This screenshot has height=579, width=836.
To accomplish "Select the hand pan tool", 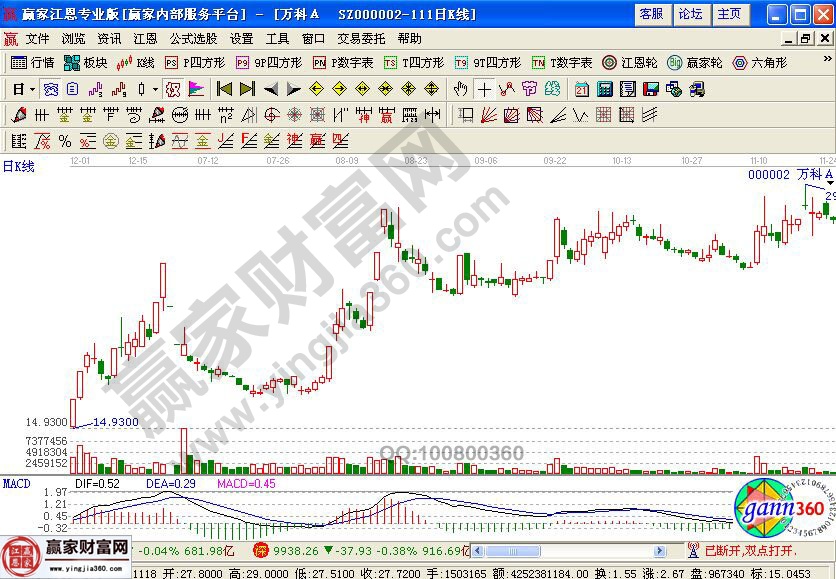I will pyautogui.click(x=460, y=89).
